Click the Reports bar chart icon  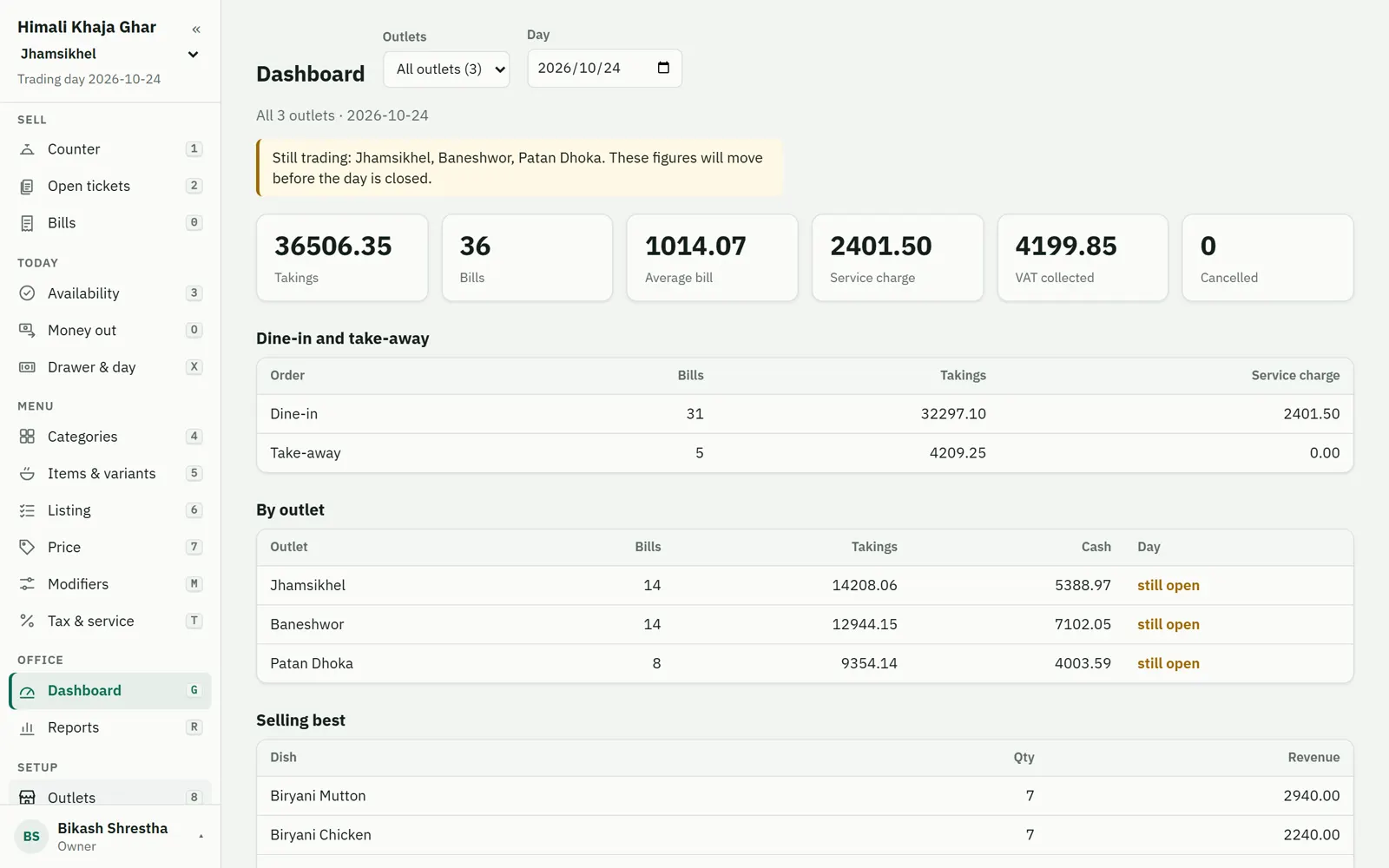tap(27, 727)
